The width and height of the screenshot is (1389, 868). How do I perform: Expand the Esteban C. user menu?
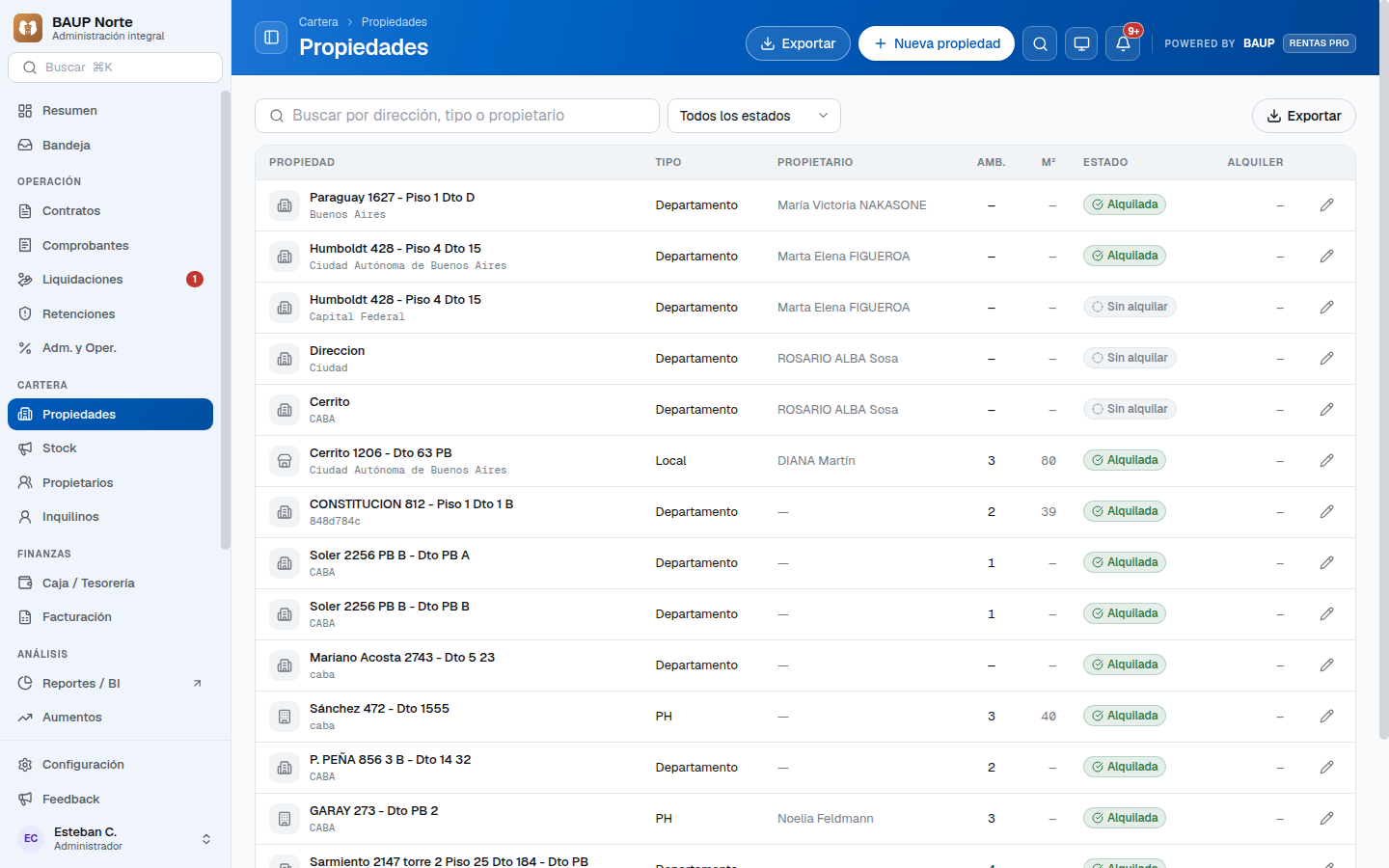(115, 839)
